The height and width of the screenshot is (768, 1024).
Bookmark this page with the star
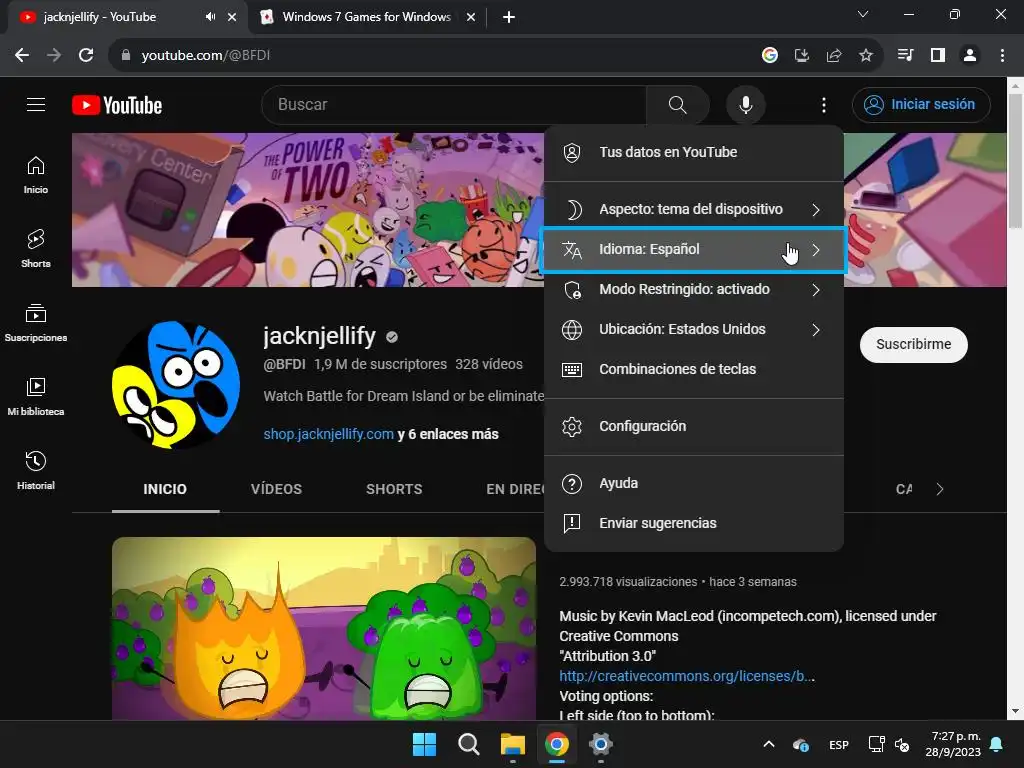[865, 56]
